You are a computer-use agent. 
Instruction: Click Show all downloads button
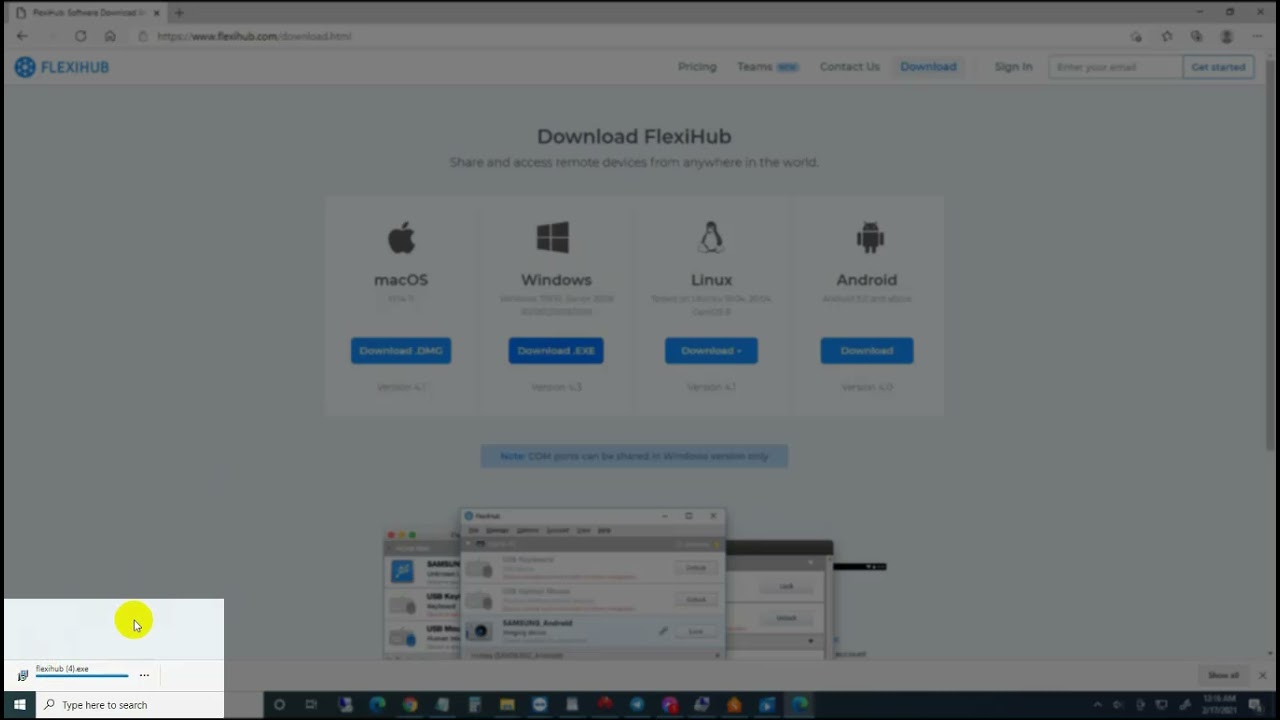tap(1222, 675)
